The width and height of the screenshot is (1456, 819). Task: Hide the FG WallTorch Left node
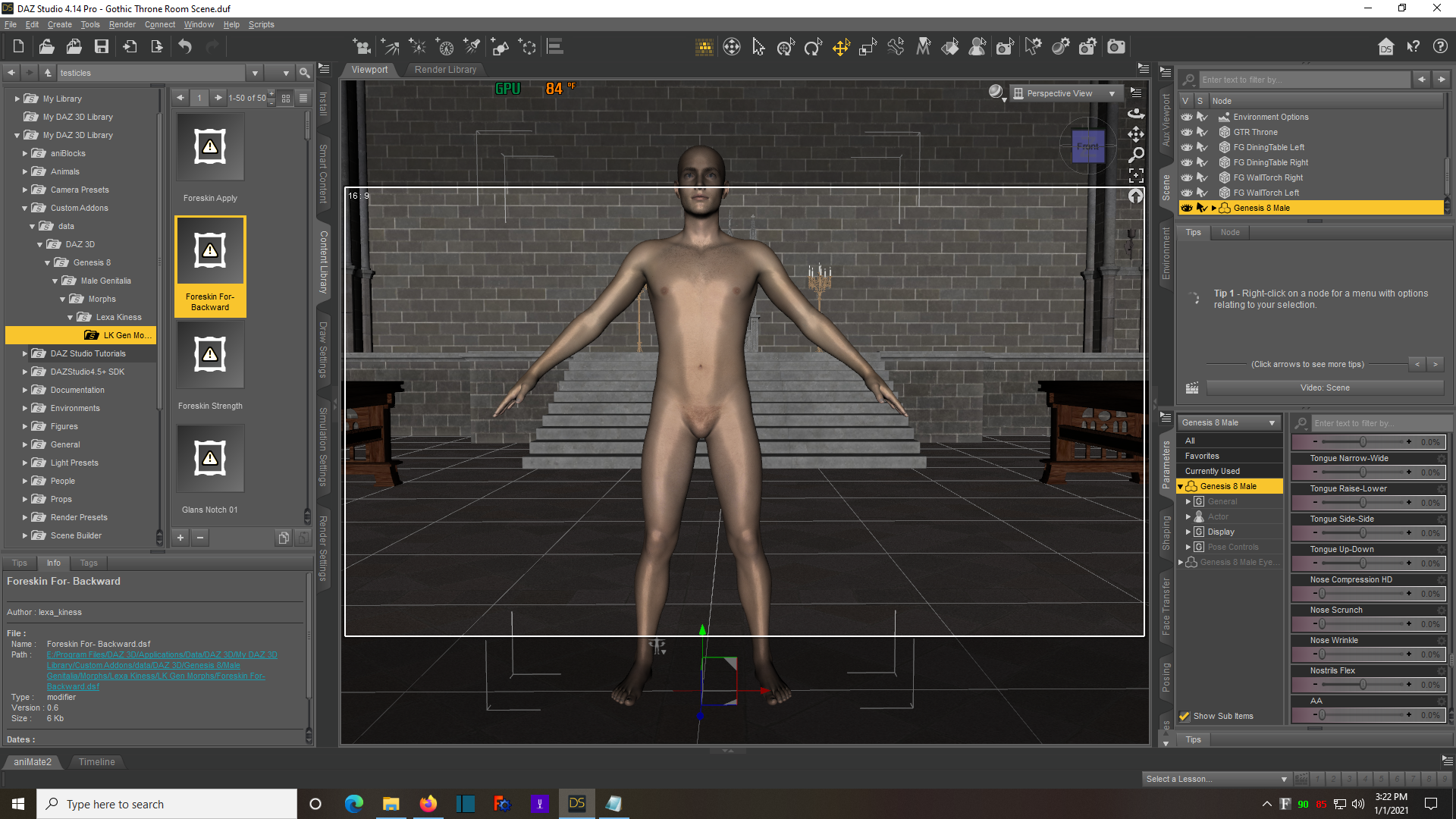pyautogui.click(x=1187, y=193)
